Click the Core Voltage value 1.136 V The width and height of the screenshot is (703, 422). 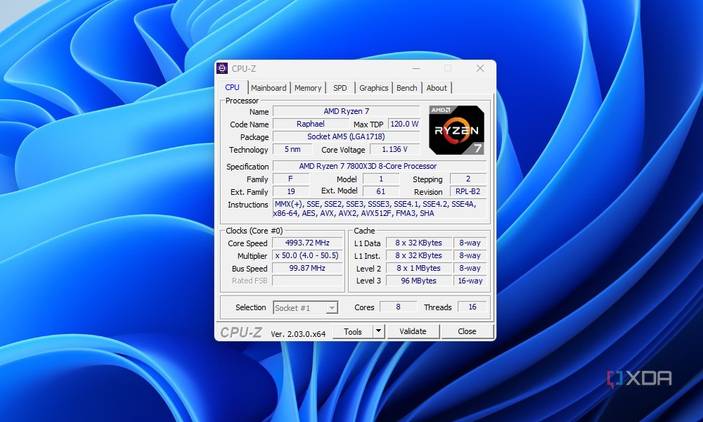tap(395, 149)
